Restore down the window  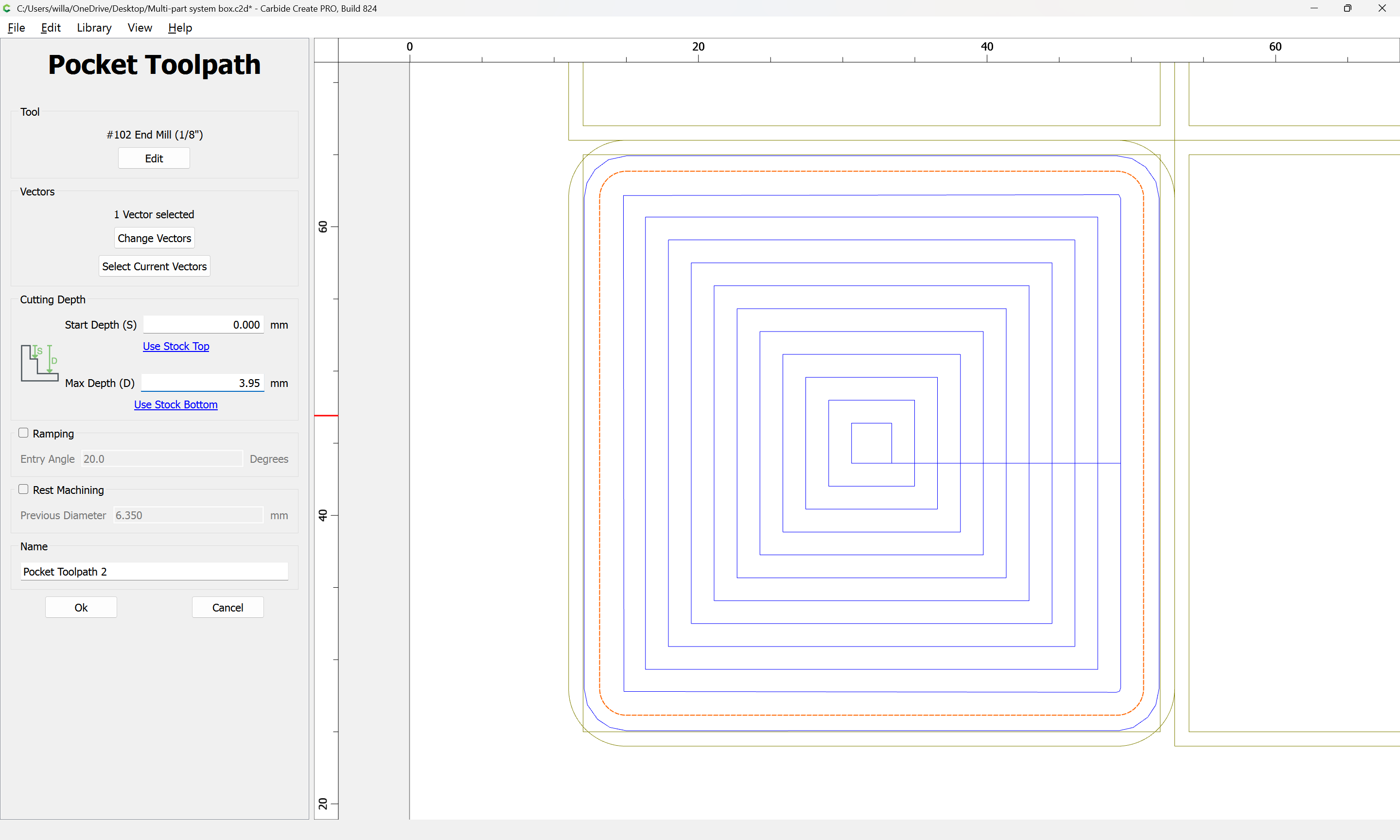pos(1347,8)
